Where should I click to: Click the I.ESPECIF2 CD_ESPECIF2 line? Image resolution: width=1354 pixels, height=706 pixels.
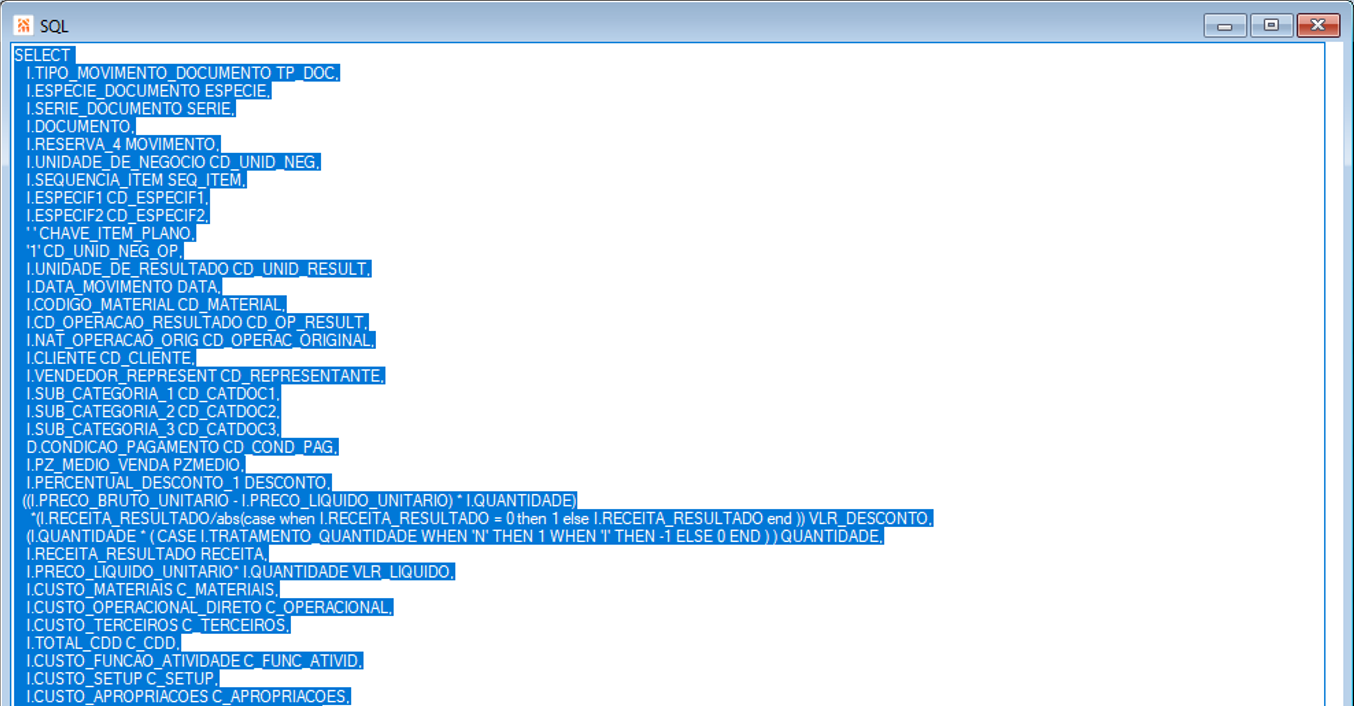[118, 215]
